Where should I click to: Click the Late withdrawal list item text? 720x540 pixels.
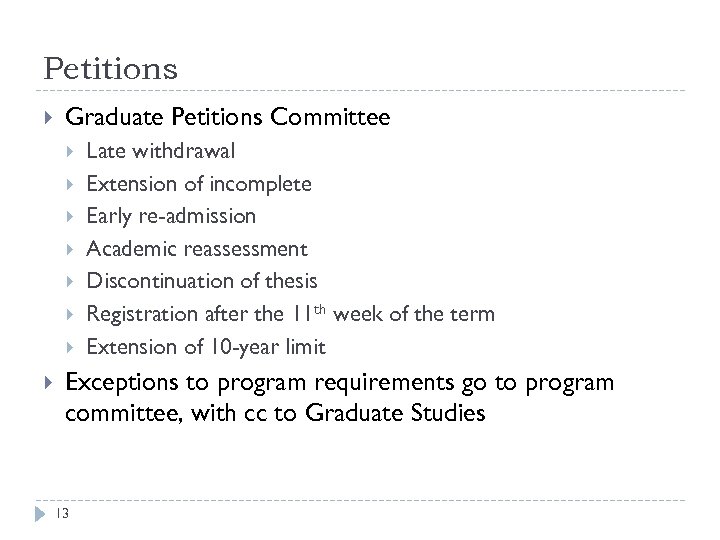[x=161, y=152]
